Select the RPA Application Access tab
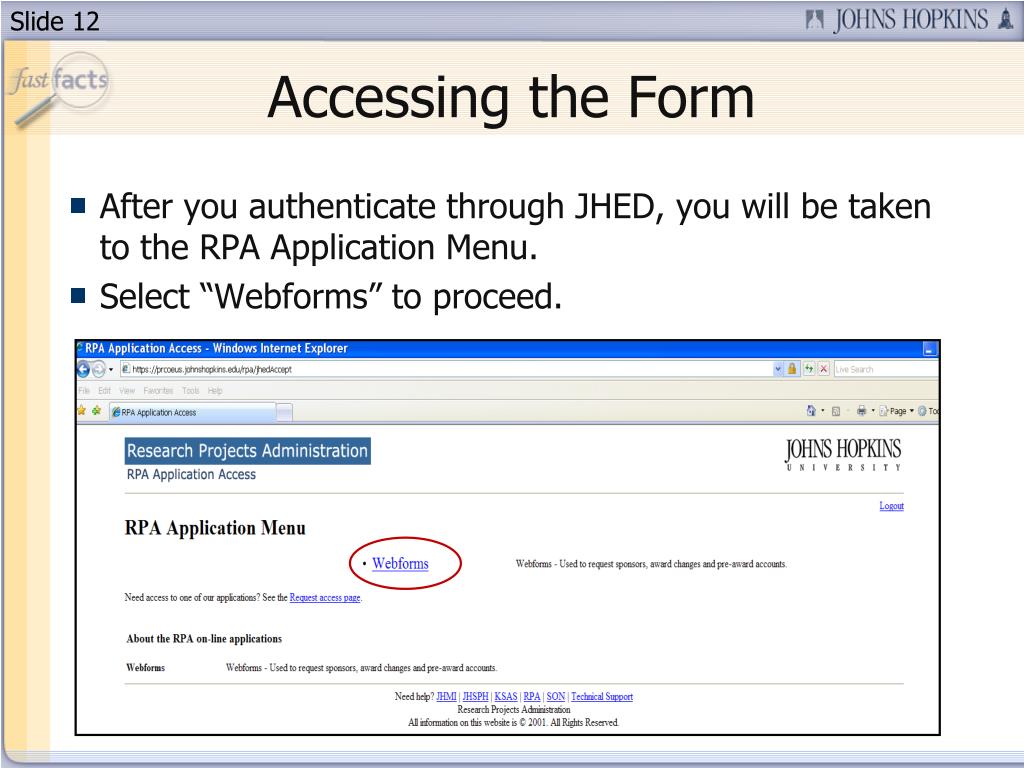Image resolution: width=1024 pixels, height=768 pixels. click(x=193, y=412)
